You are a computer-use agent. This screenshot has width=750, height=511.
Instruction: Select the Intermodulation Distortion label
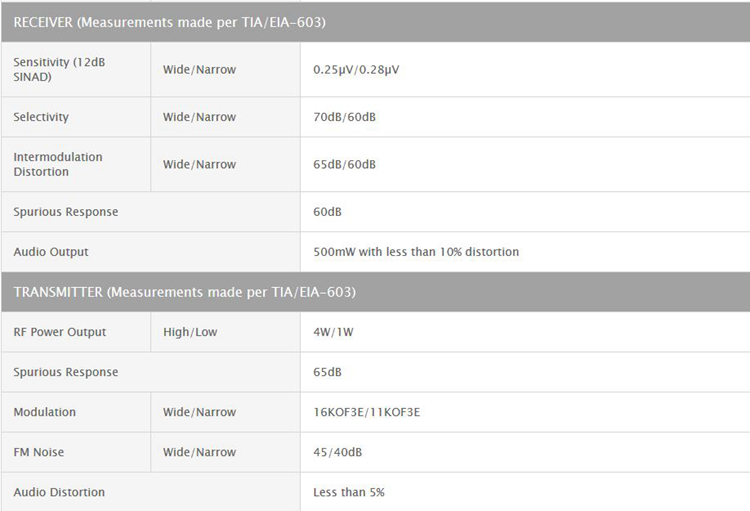click(58, 164)
